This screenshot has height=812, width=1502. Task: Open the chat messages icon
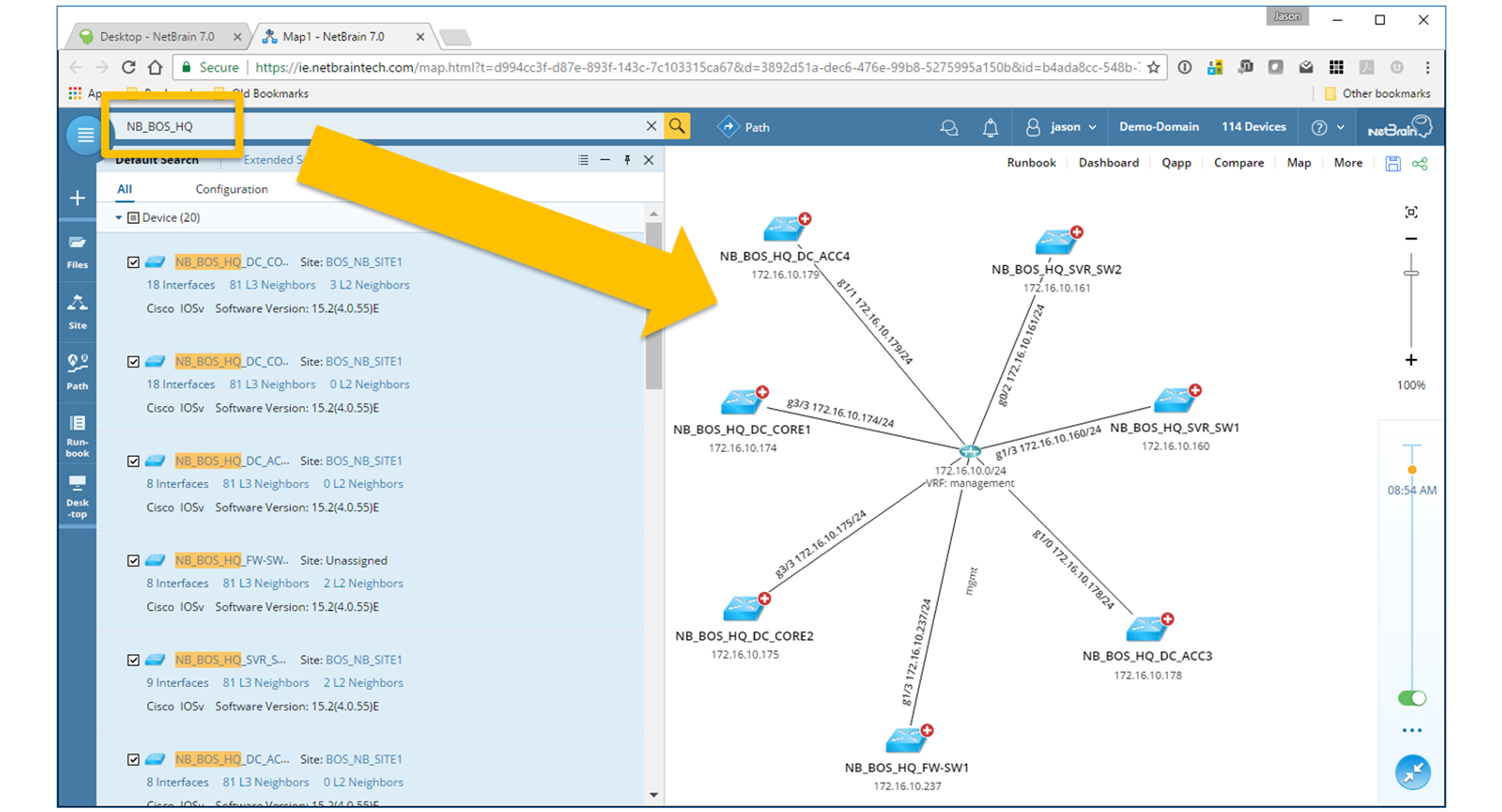point(949,128)
